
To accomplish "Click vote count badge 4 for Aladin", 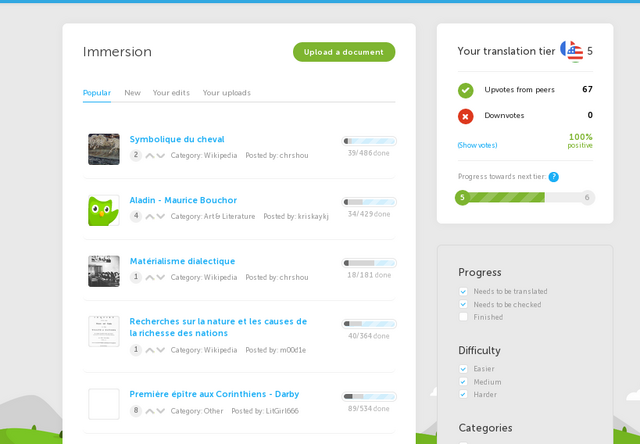I will 136,216.
